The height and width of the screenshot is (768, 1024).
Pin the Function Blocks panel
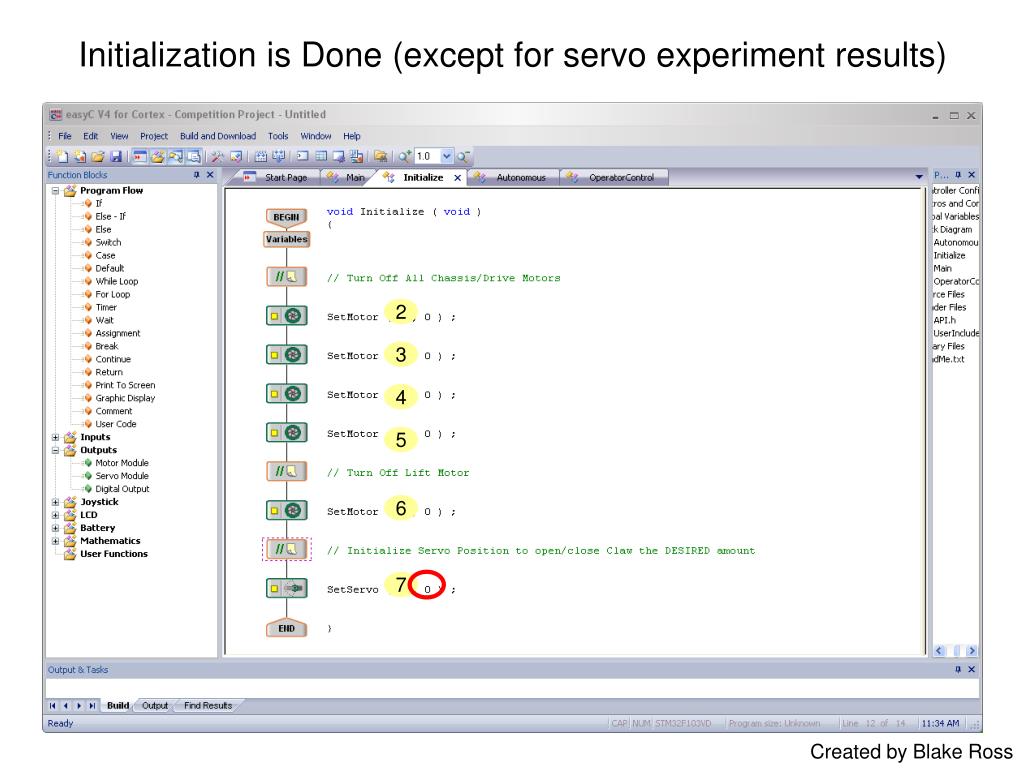tap(197, 175)
